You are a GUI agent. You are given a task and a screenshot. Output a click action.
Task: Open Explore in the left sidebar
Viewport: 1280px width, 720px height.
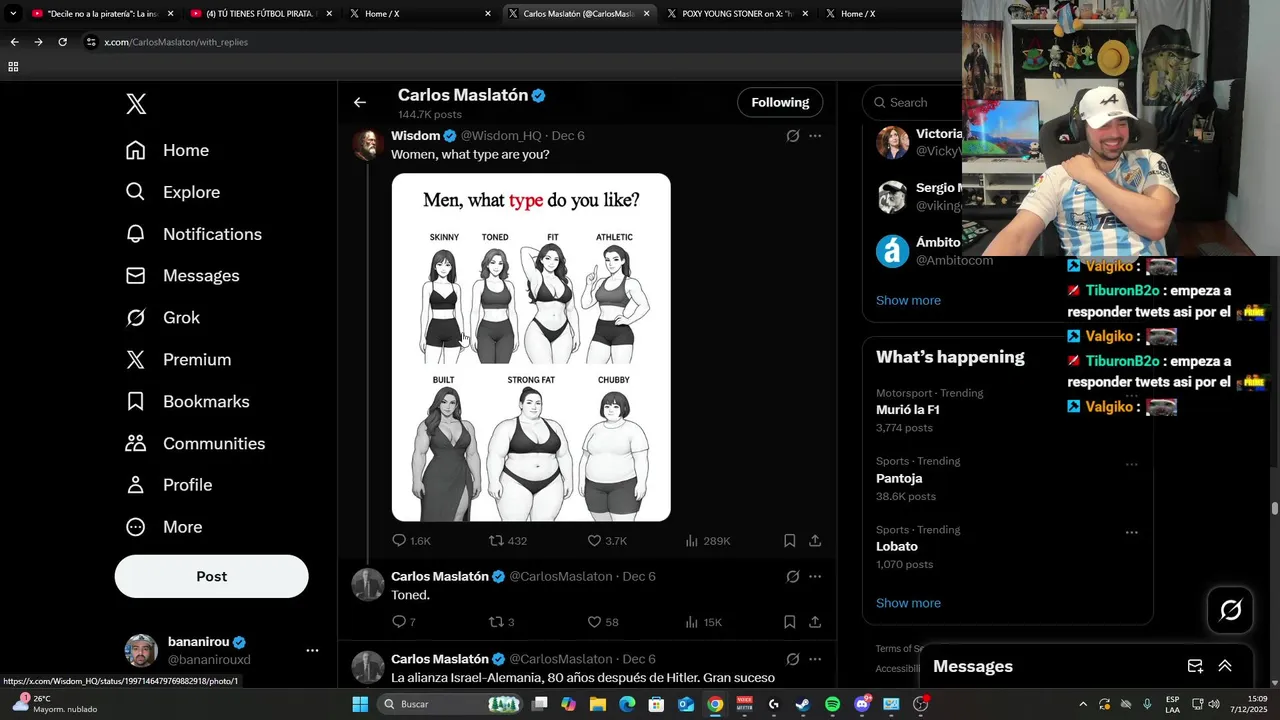pos(172,192)
